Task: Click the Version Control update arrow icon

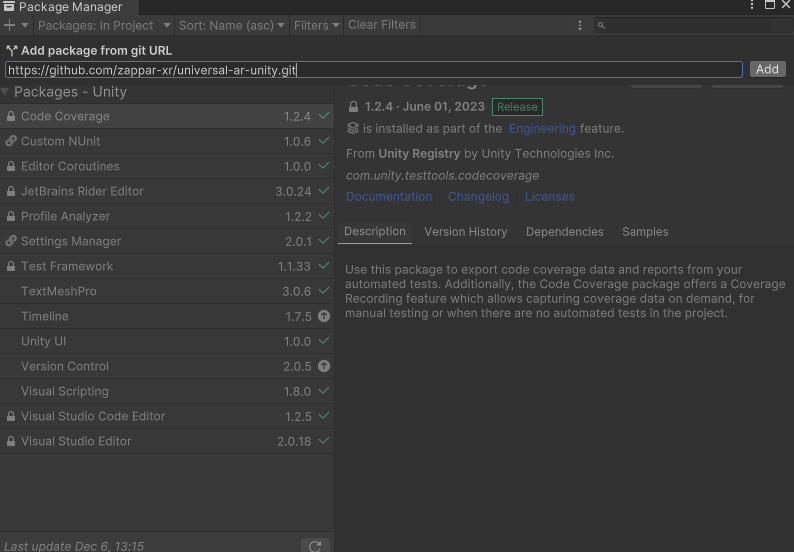Action: pos(324,366)
